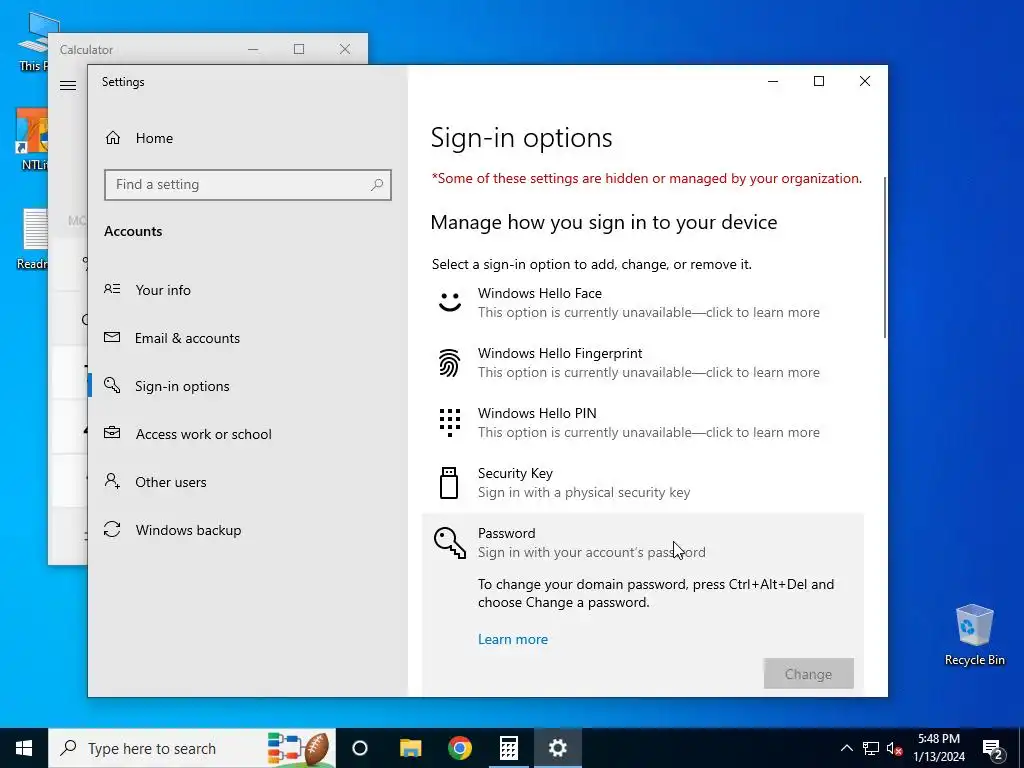Screen dimensions: 1024x768
Task: Click the Windows Hello Fingerprint icon
Action: 449,362
